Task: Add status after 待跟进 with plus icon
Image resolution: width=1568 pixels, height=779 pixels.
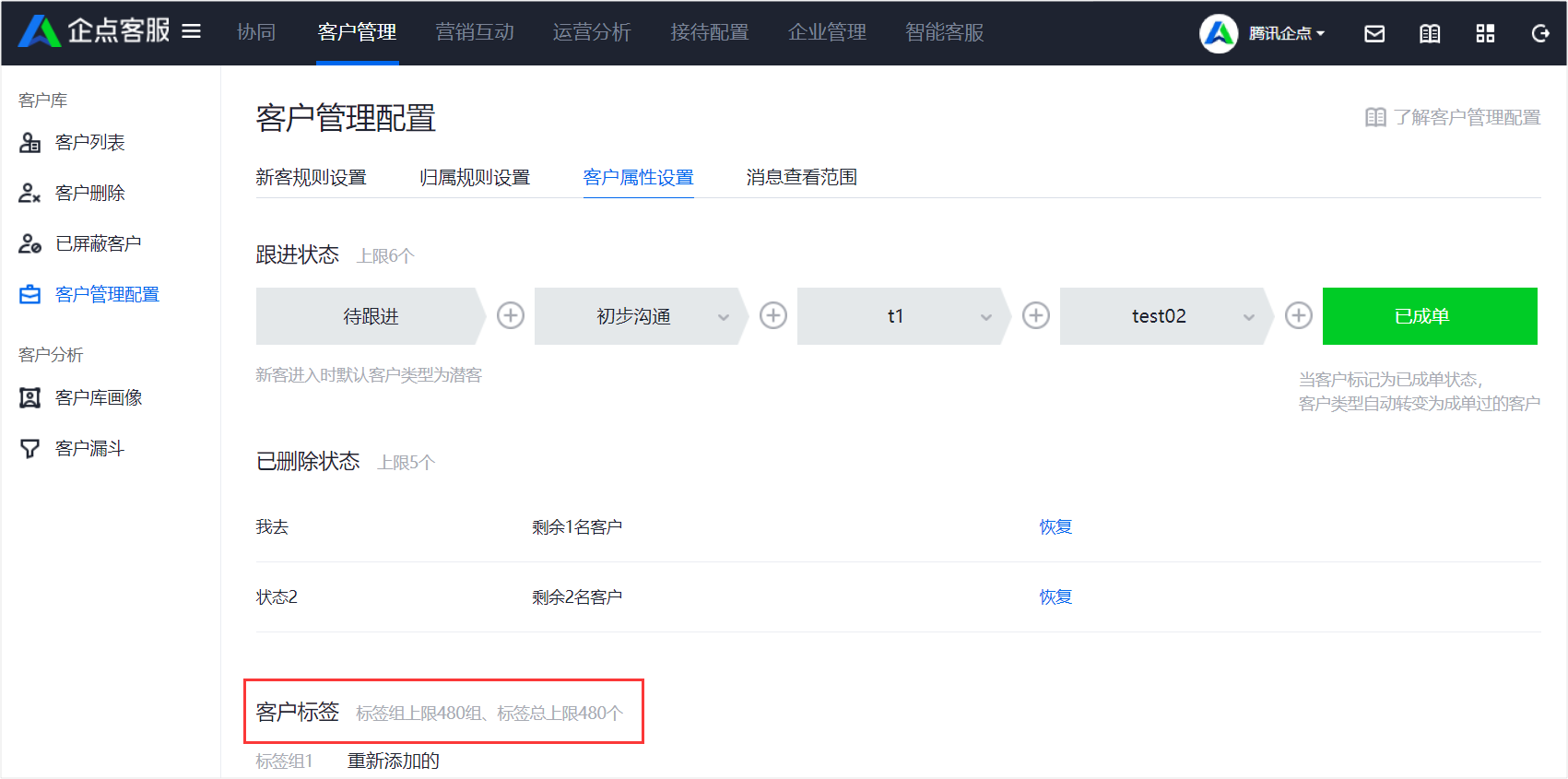Action: (511, 315)
